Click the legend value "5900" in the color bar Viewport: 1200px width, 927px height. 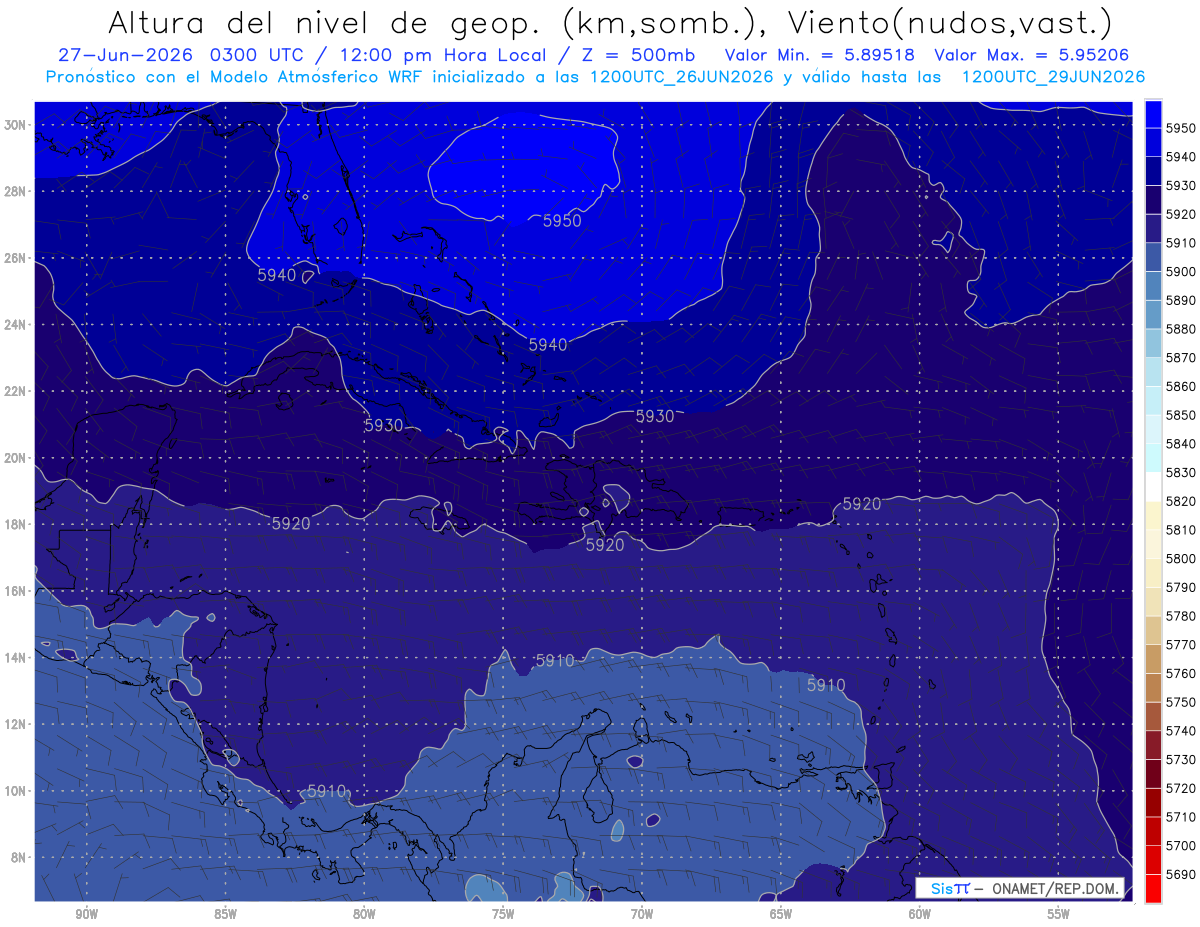[1182, 271]
